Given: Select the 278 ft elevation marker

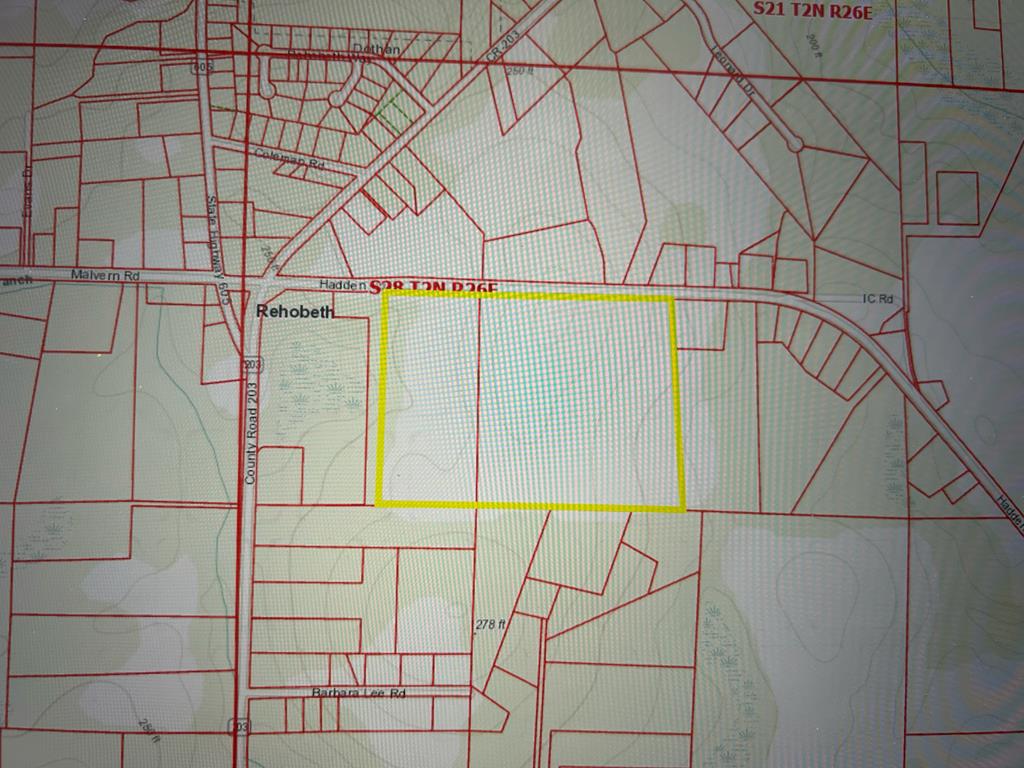Looking at the screenshot, I should 490,624.
